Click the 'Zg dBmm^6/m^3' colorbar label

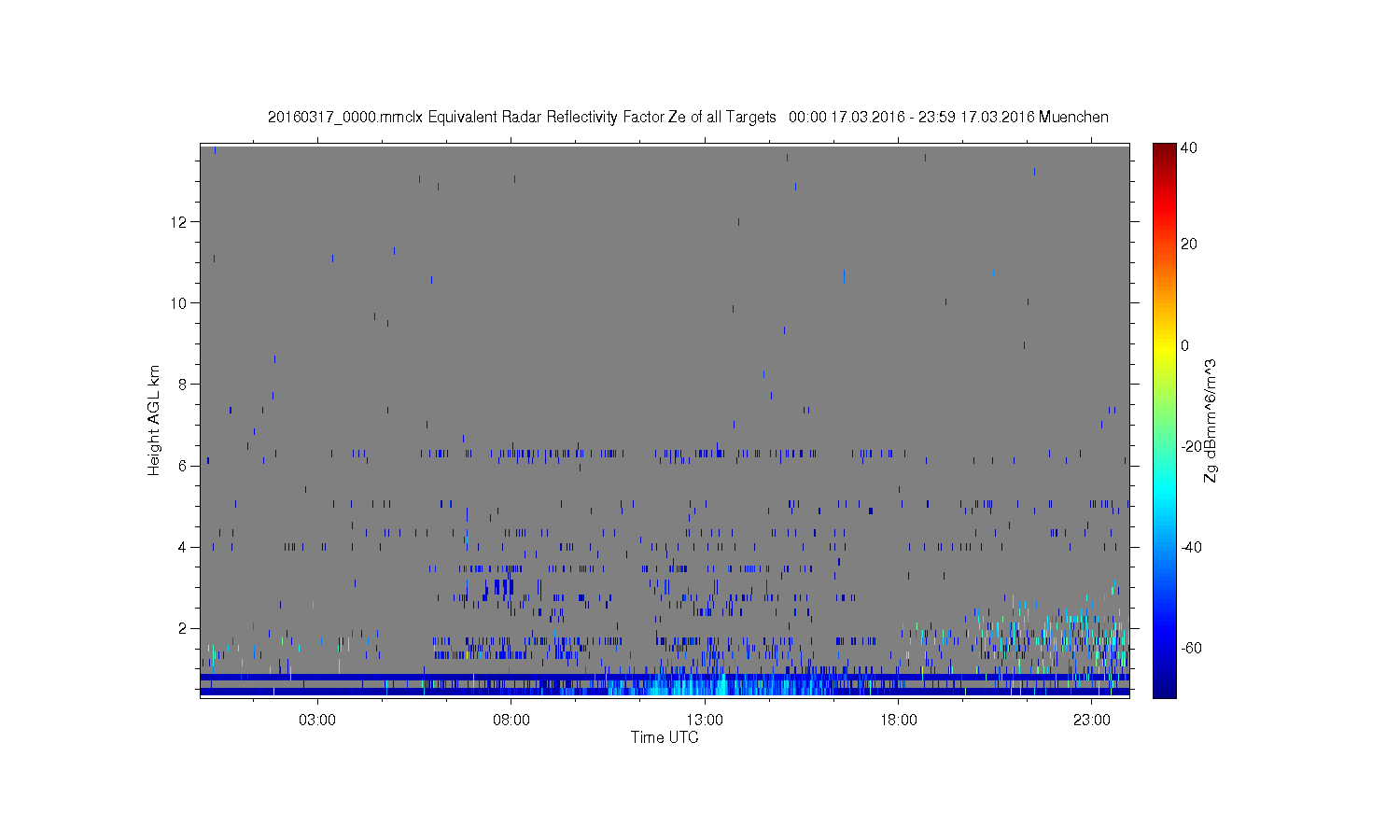tap(1211, 421)
